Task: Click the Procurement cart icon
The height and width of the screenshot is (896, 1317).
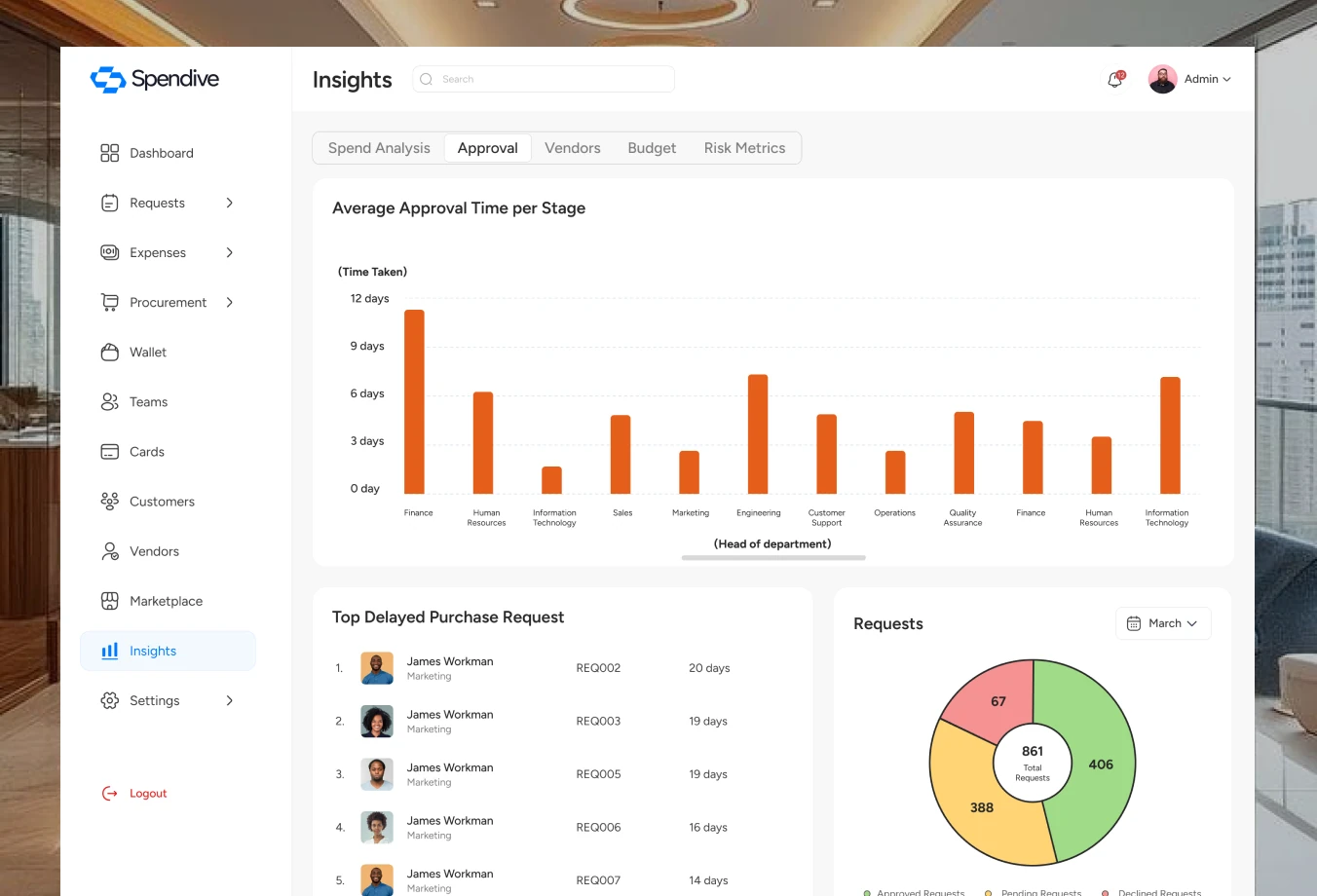Action: 110,302
